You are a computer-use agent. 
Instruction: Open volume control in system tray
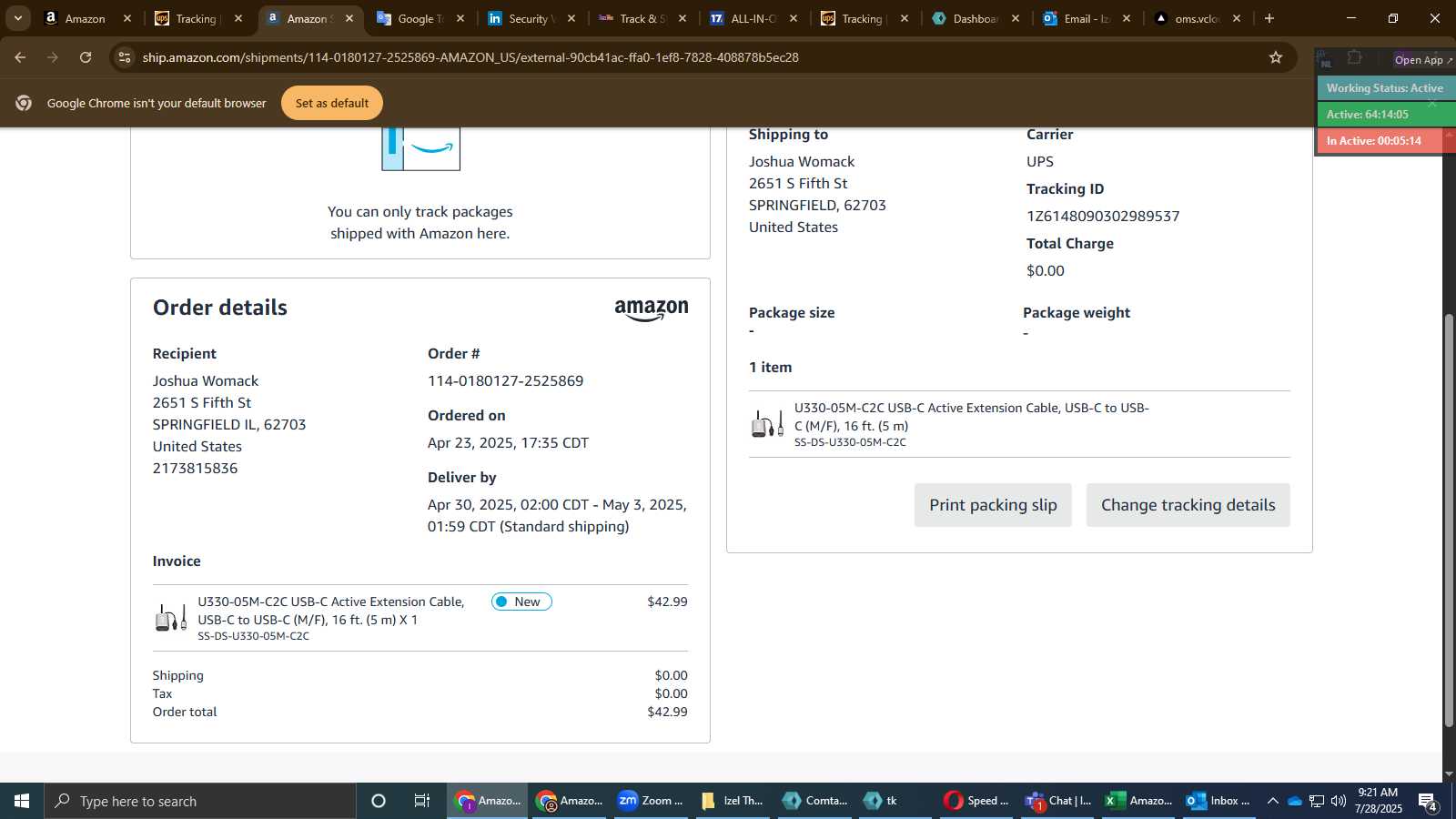pos(1339,801)
